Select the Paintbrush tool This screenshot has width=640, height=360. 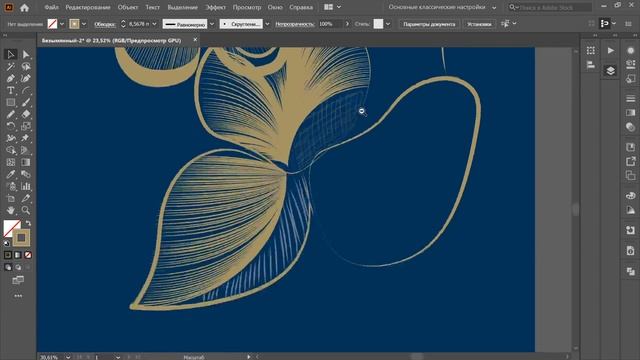(x=26, y=102)
